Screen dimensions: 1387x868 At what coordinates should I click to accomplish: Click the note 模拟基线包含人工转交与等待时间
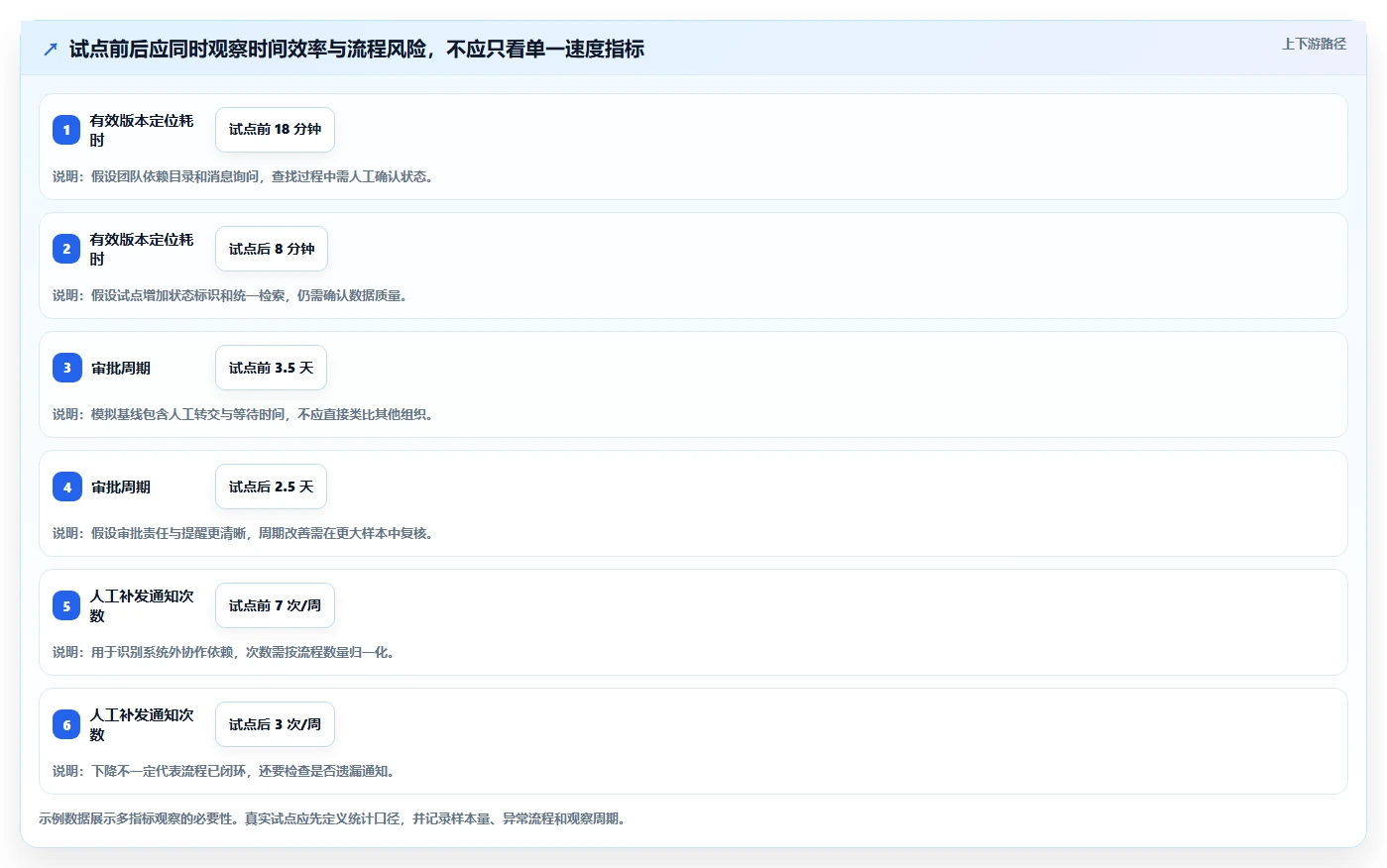coord(243,414)
